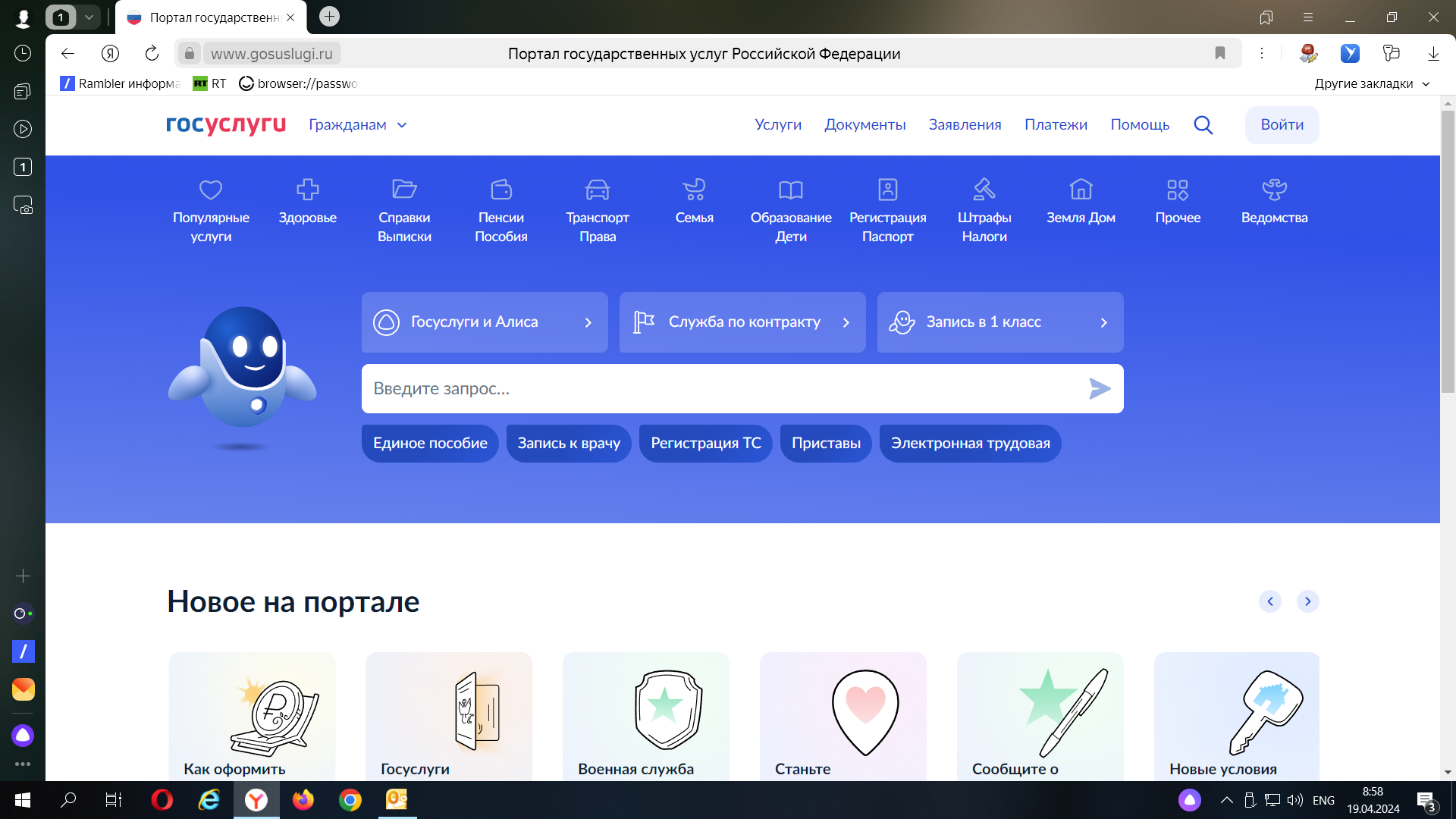The height and width of the screenshot is (819, 1456).
Task: Click the search magnifier icon in header
Action: pyautogui.click(x=1203, y=125)
